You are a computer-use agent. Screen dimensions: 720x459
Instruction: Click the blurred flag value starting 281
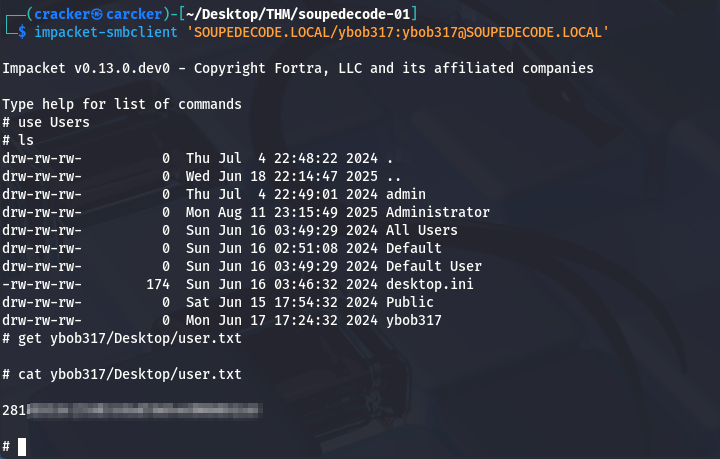point(132,410)
